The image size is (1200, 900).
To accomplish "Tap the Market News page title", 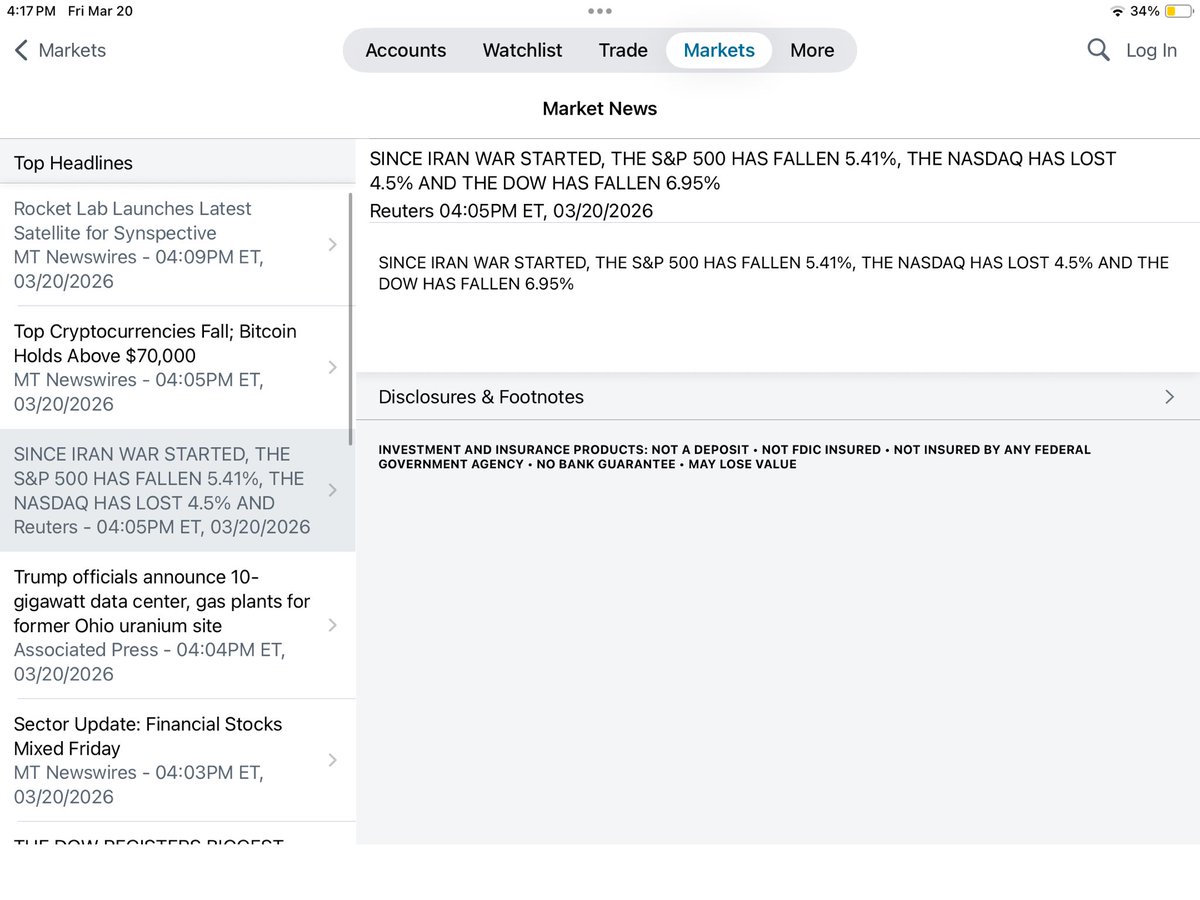I will click(x=600, y=109).
